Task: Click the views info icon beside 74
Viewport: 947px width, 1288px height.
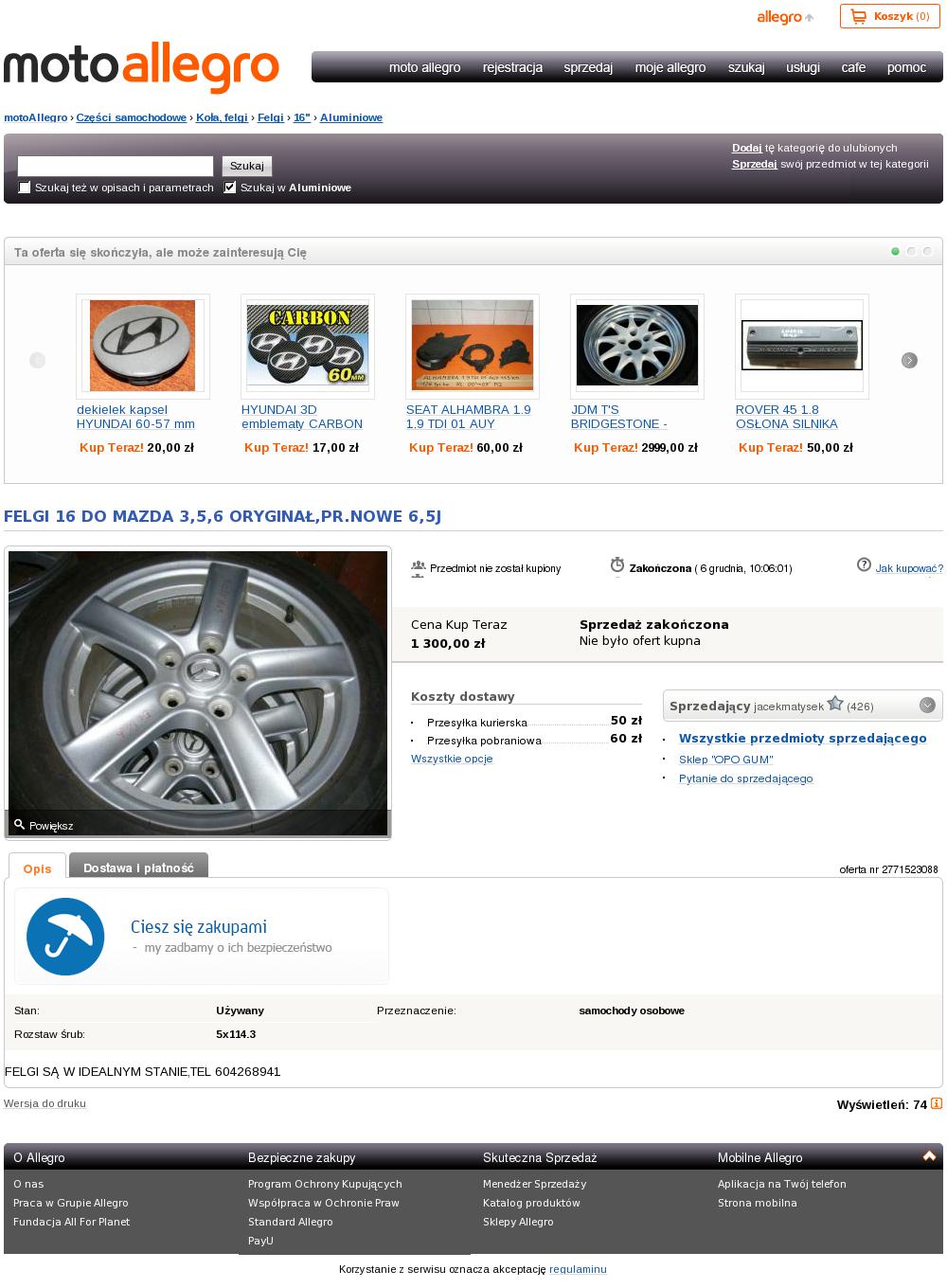Action: point(937,1103)
